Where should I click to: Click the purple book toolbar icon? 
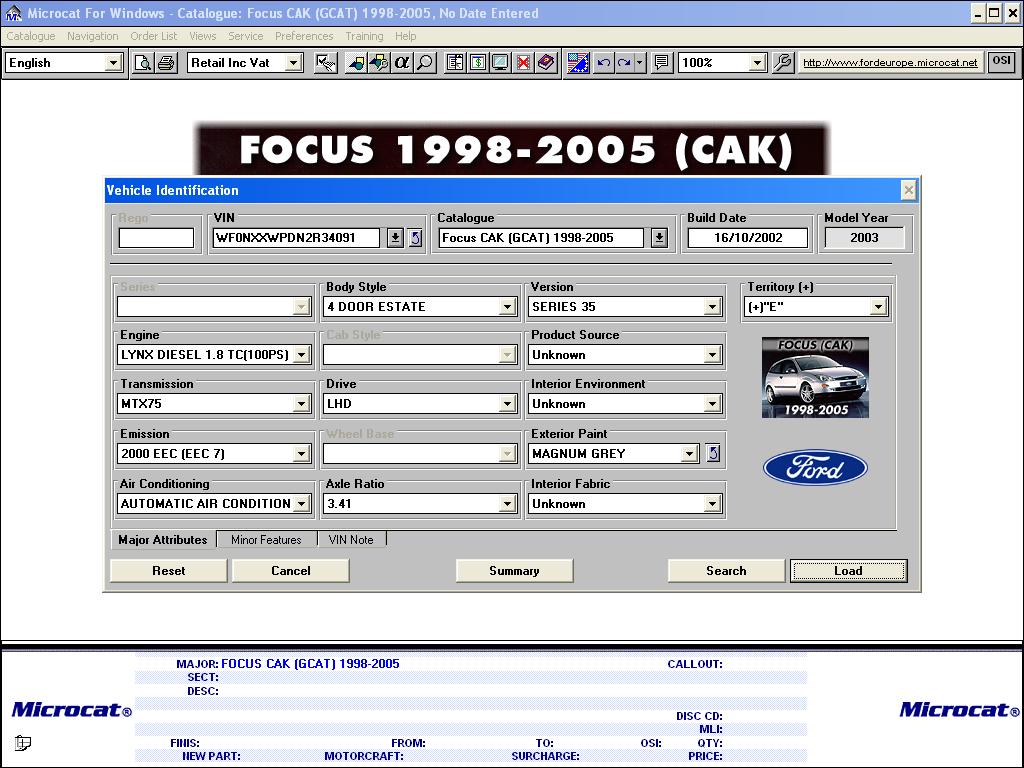point(546,62)
